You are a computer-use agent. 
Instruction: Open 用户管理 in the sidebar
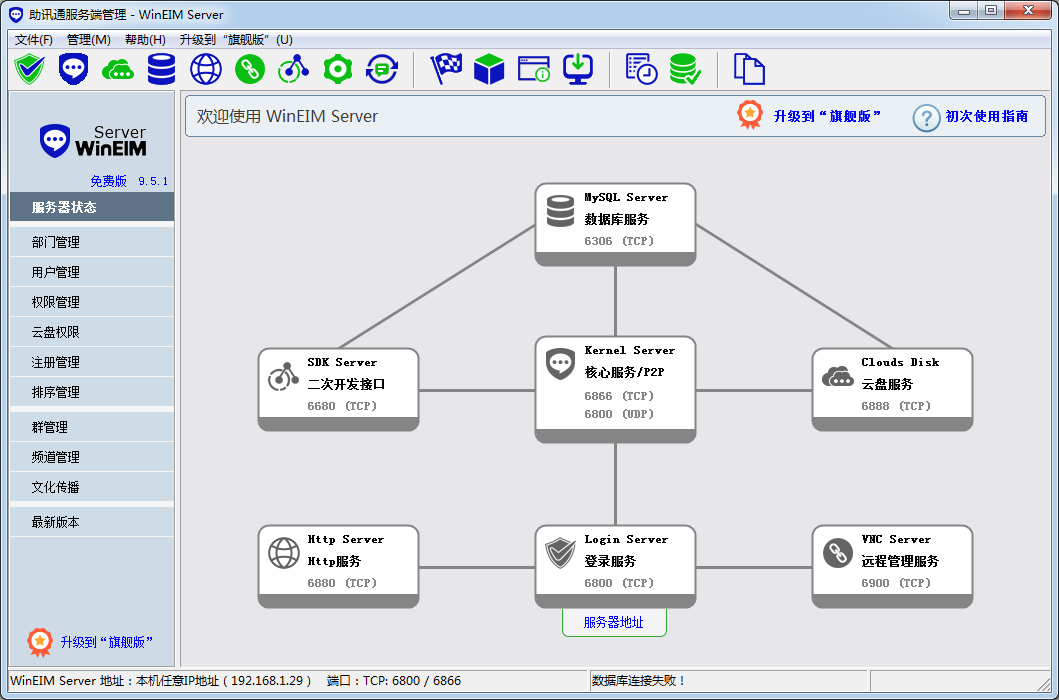(92, 272)
